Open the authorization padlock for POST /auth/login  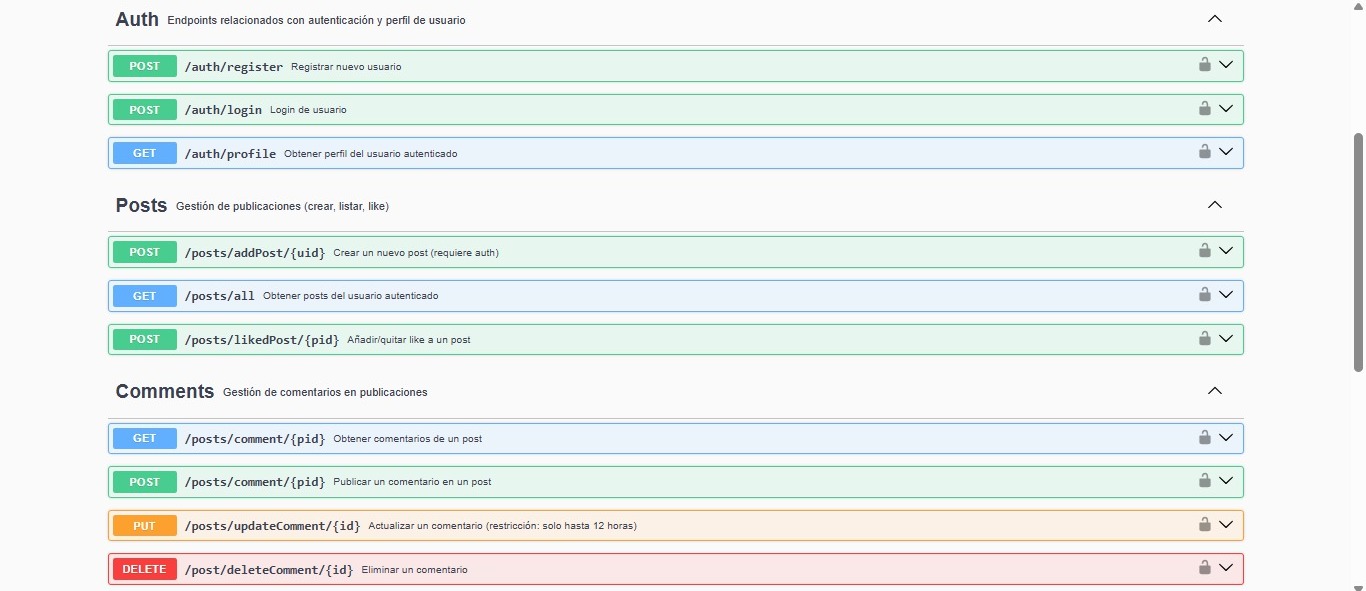1204,108
